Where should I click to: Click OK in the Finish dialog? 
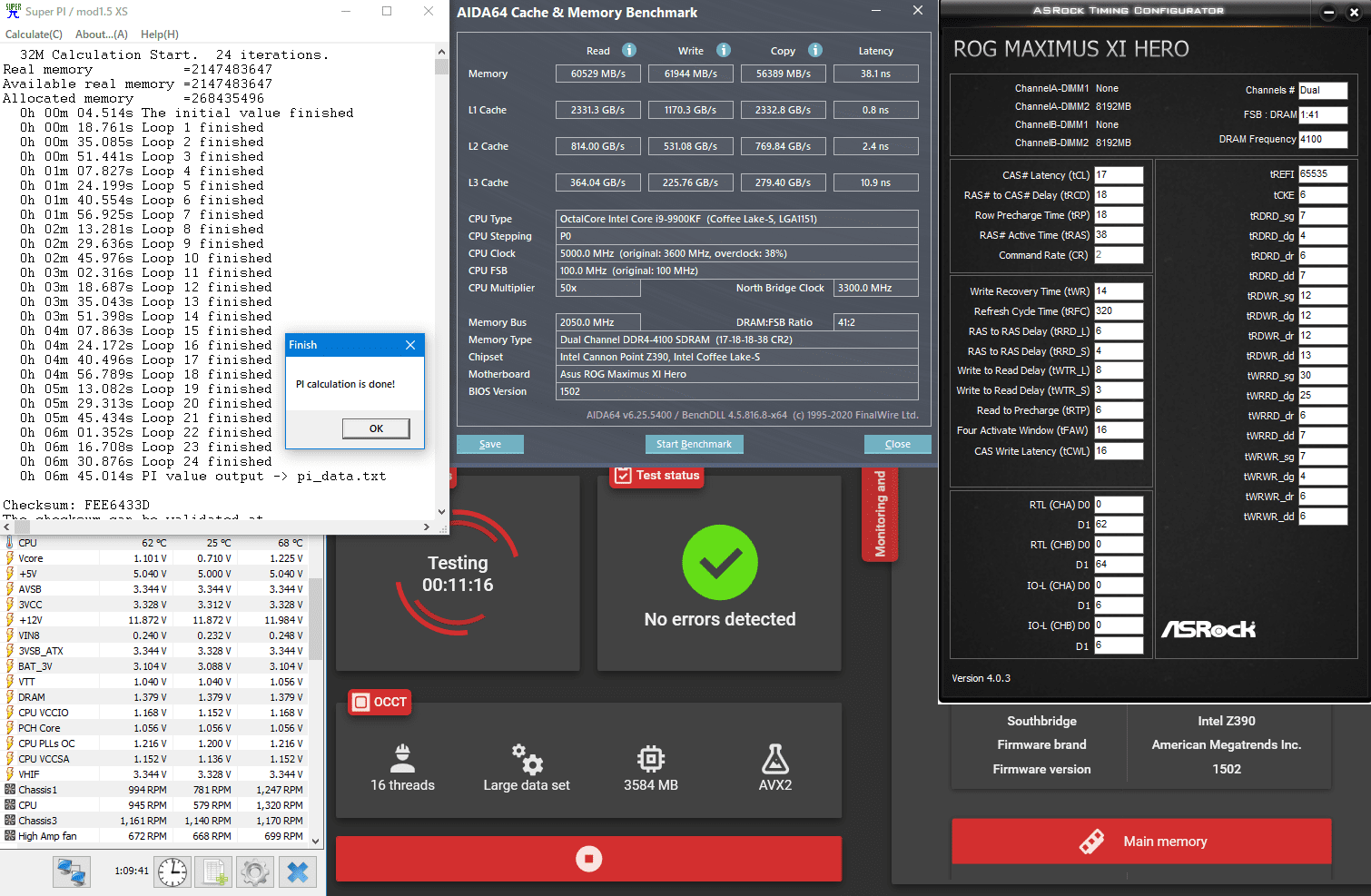click(x=376, y=428)
